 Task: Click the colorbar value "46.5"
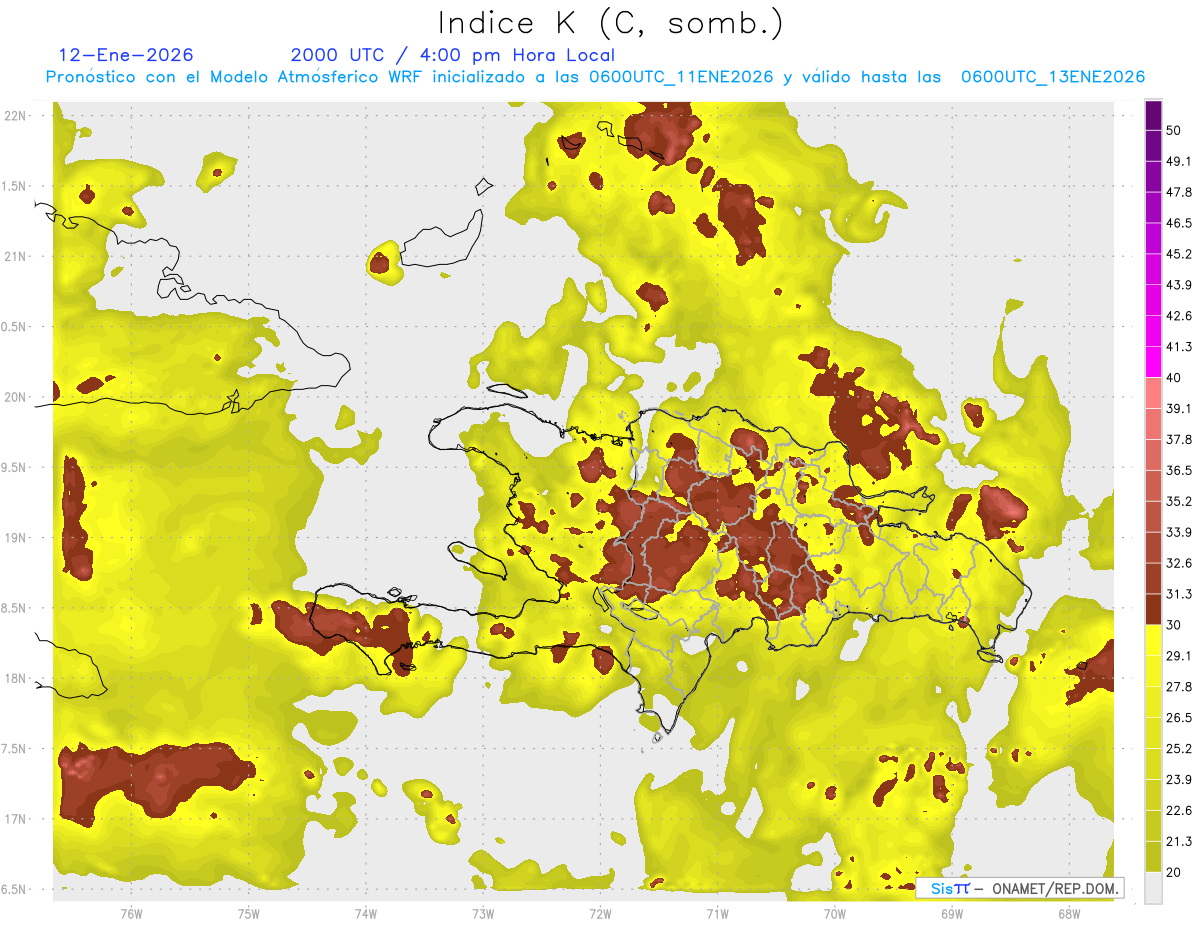point(1179,224)
